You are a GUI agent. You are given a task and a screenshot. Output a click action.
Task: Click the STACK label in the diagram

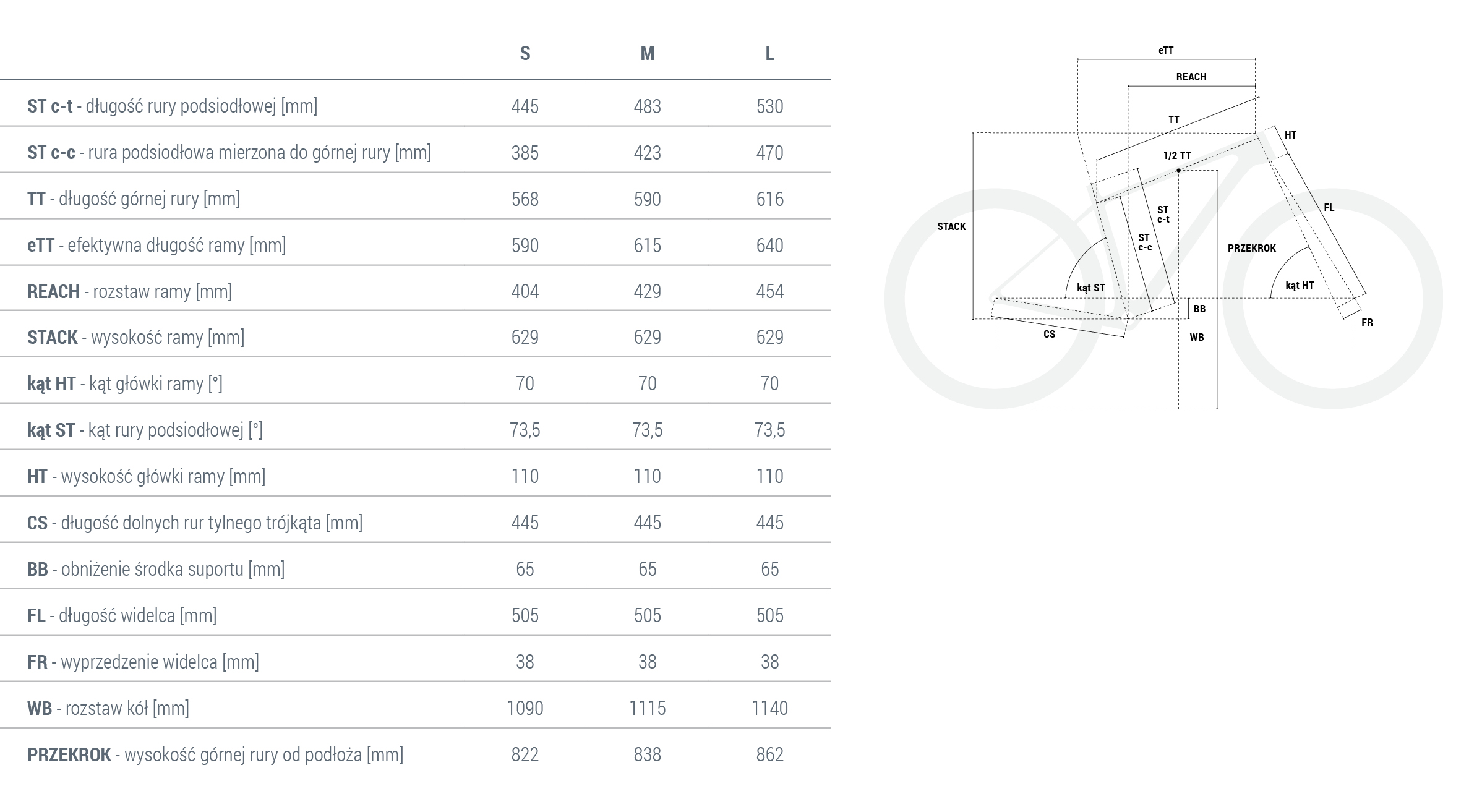click(x=951, y=227)
